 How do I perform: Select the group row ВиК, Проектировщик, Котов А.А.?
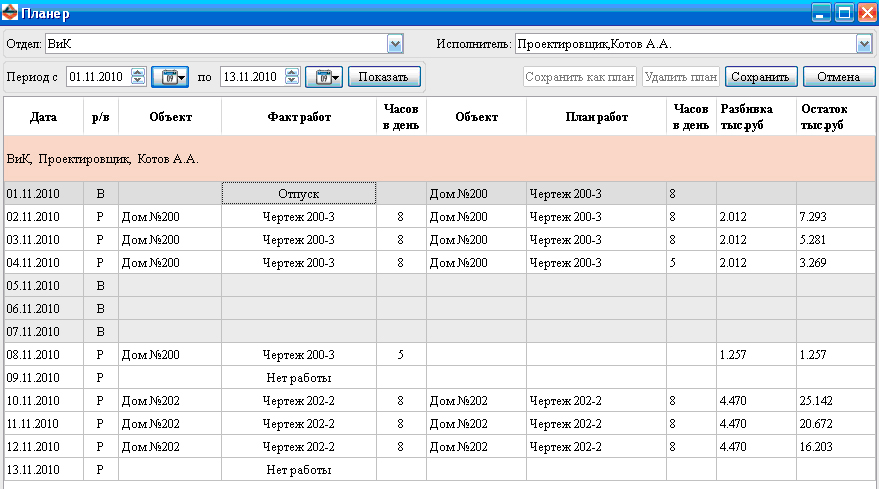[438, 158]
